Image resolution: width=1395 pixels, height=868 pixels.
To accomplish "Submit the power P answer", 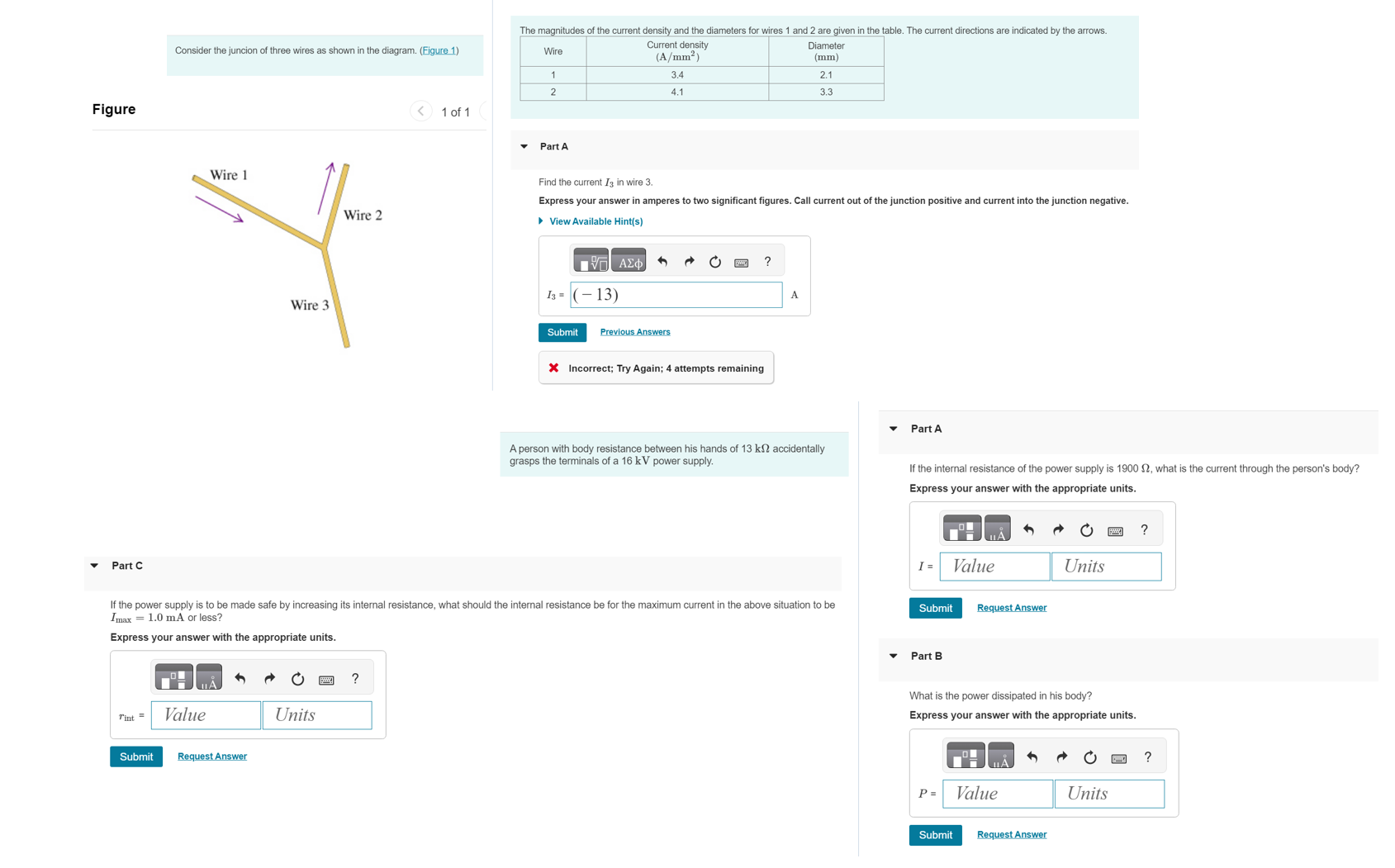I will [x=935, y=835].
